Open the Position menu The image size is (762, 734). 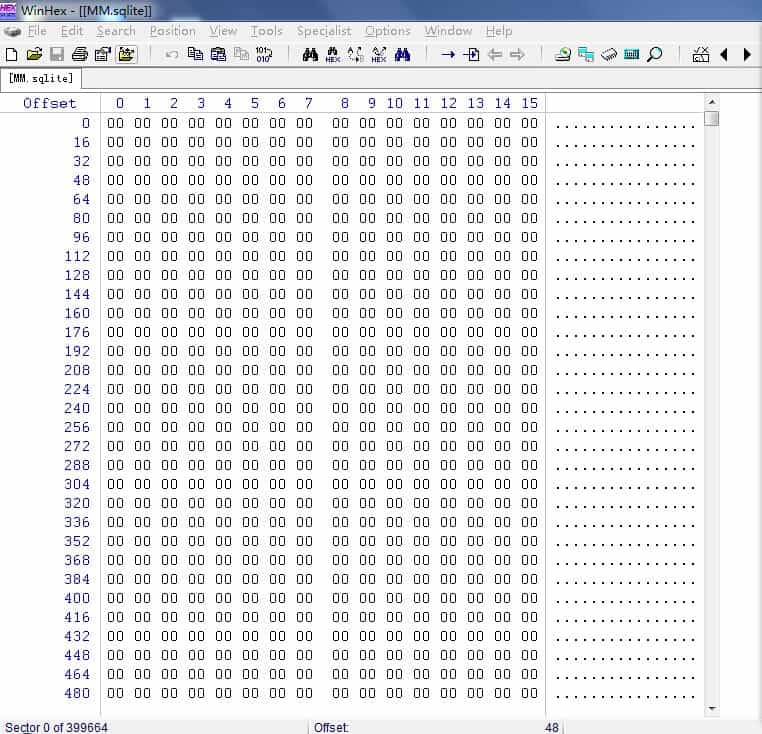tap(173, 31)
